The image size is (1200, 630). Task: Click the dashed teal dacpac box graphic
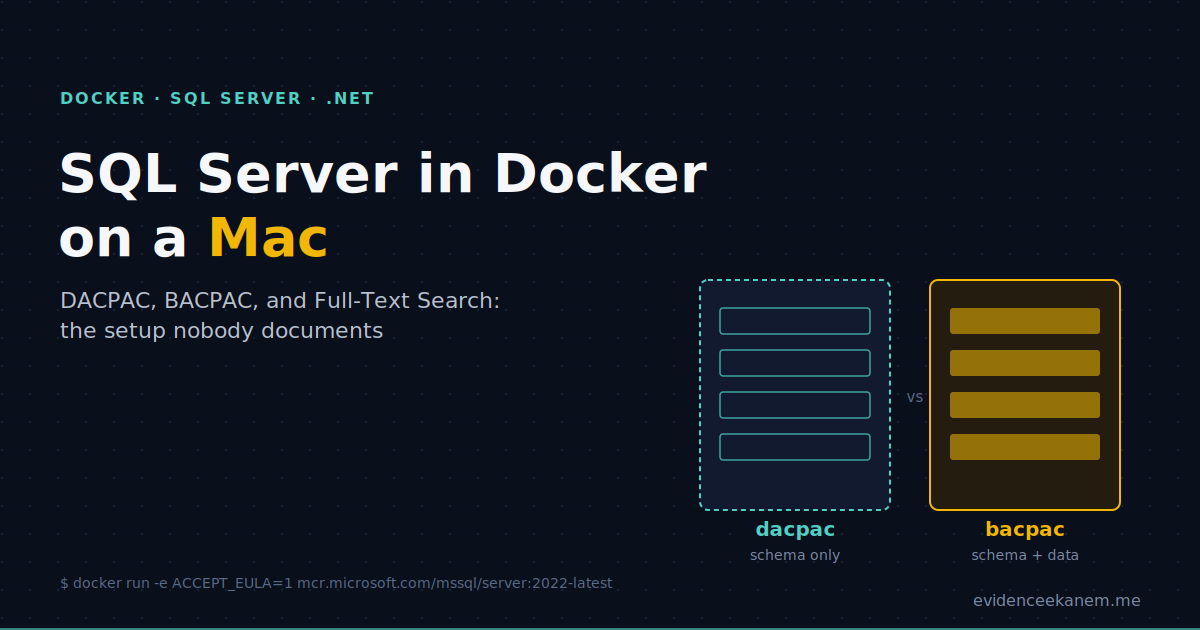(x=795, y=395)
